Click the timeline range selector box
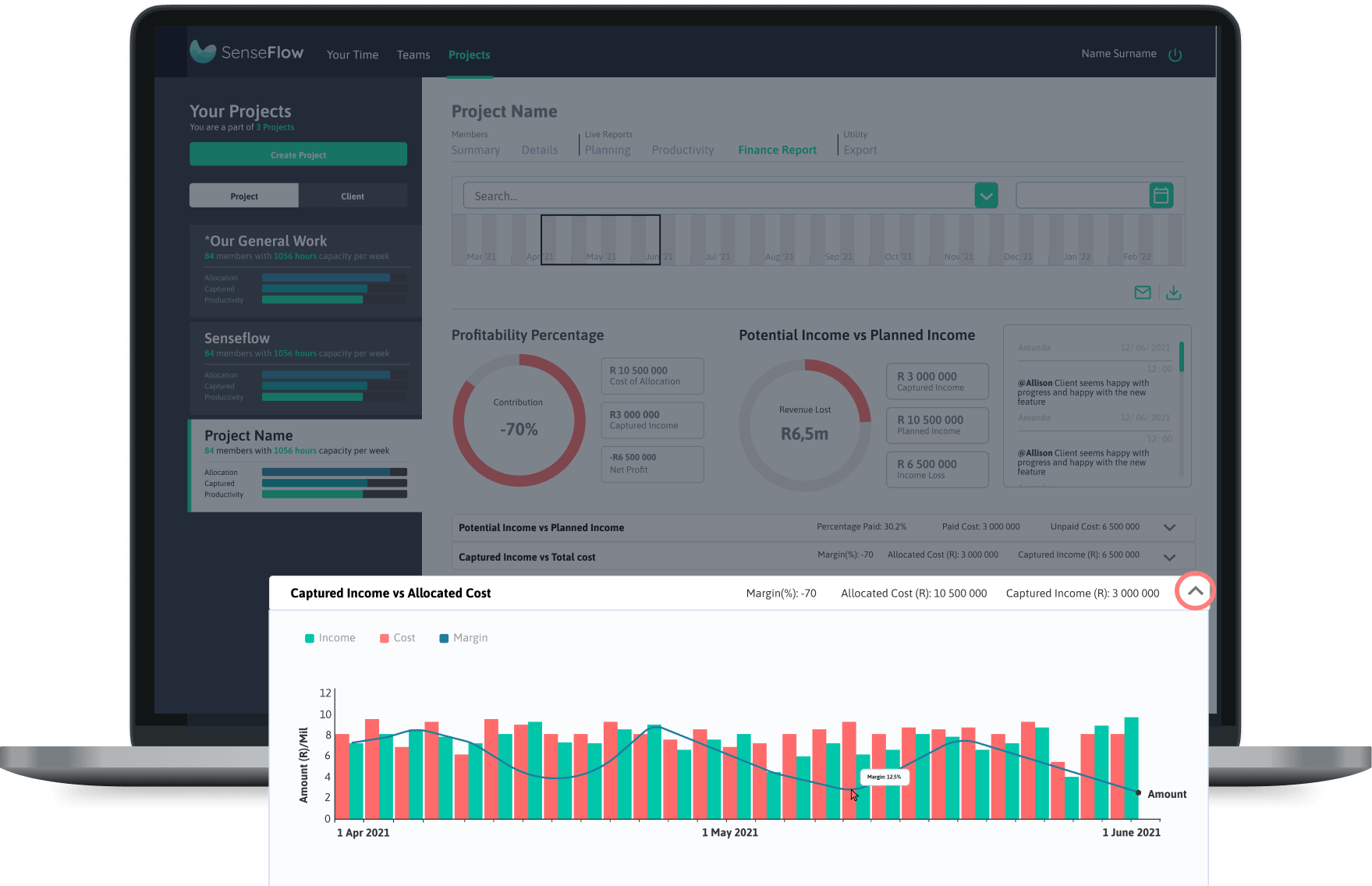 coord(600,239)
